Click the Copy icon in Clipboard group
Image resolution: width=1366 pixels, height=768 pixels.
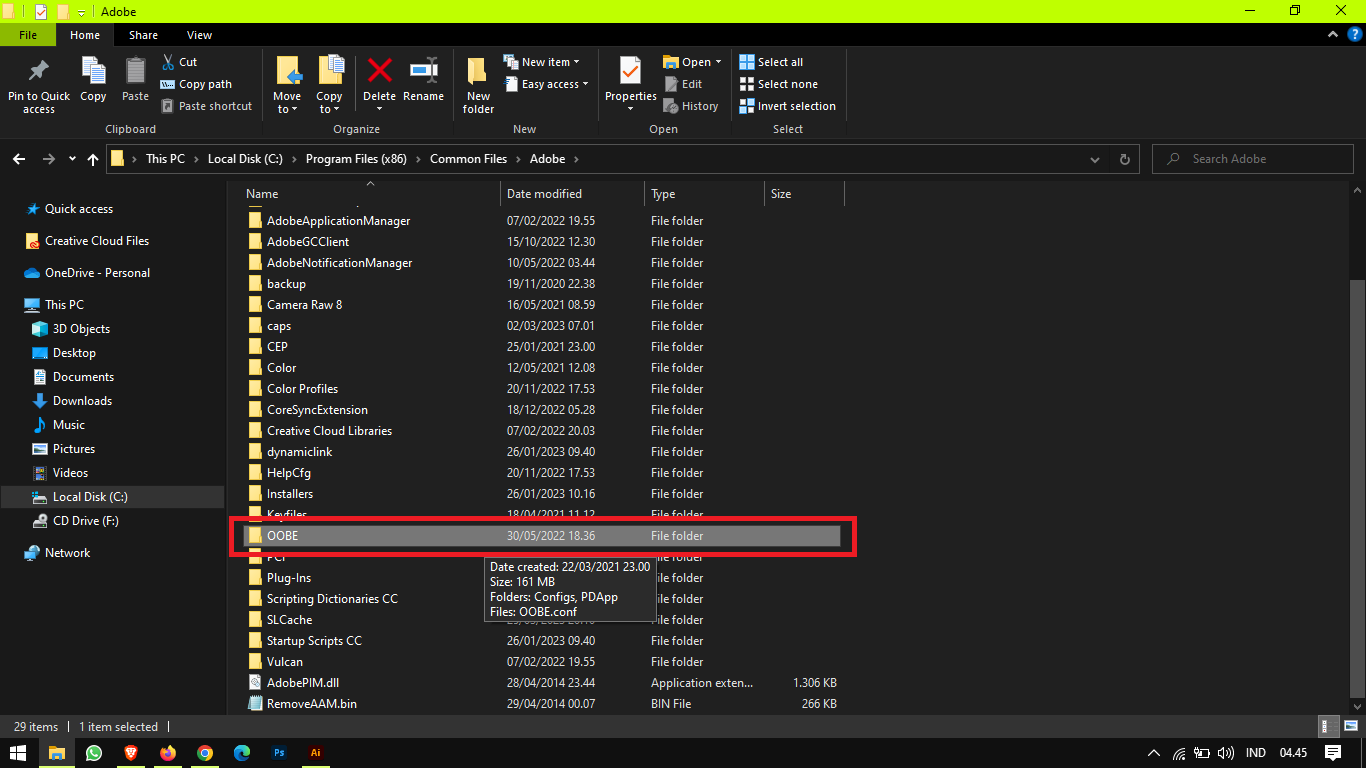pos(93,71)
